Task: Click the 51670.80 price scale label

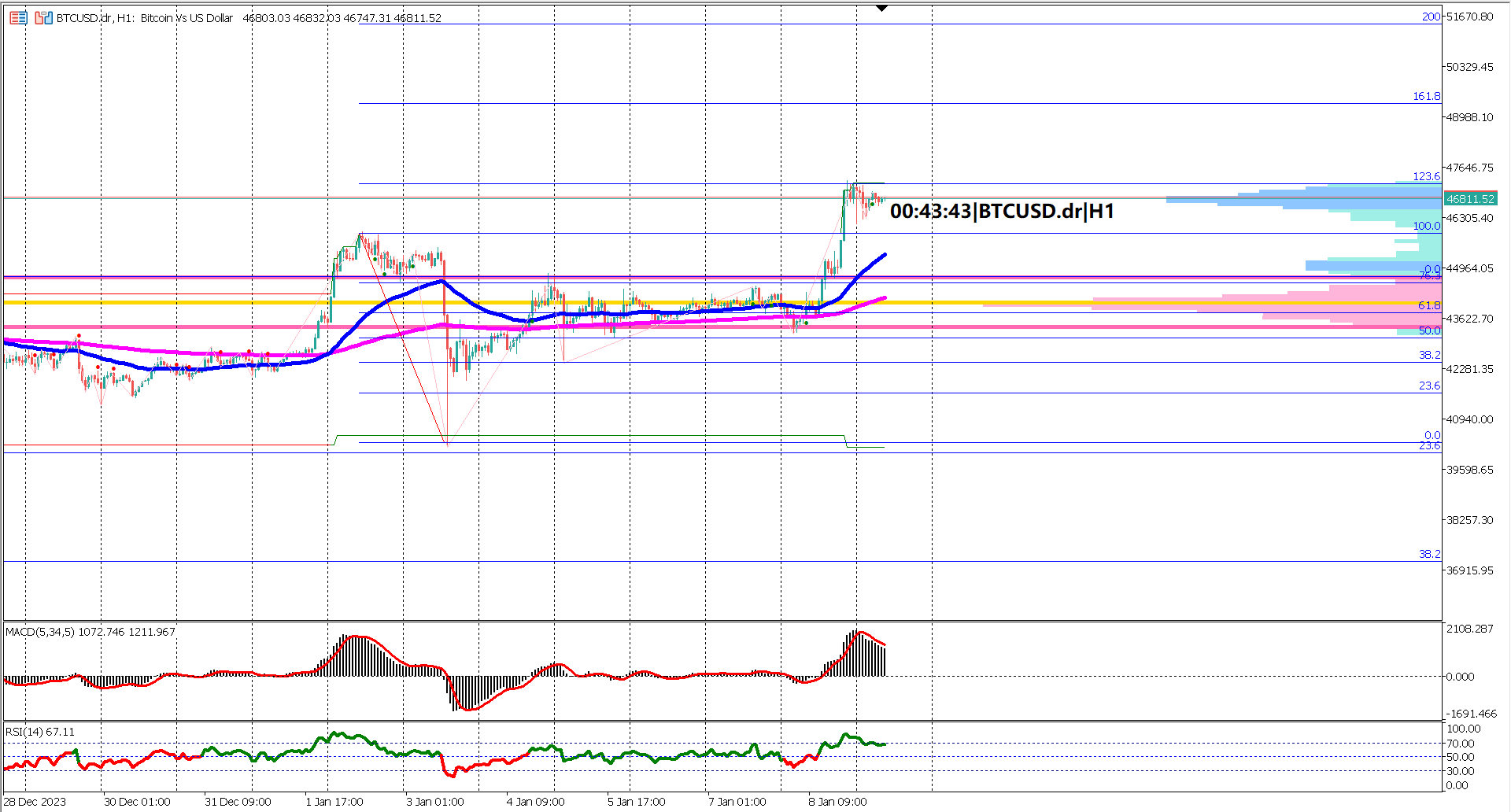Action: (1469, 17)
